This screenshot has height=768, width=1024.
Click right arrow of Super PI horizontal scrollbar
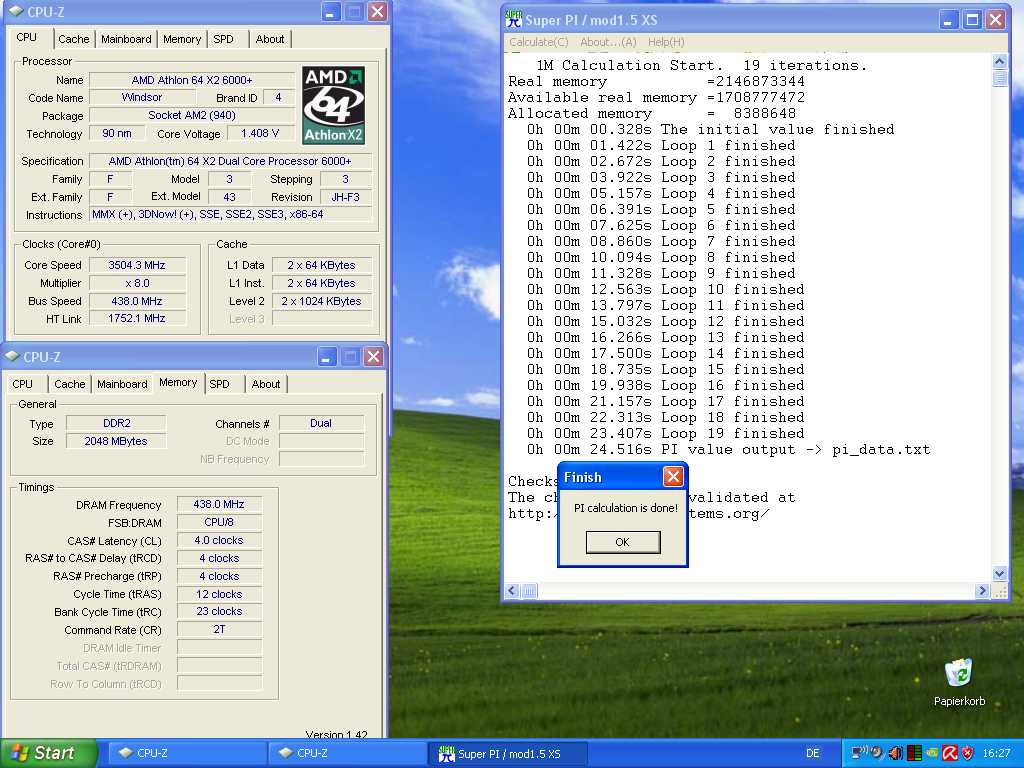(982, 591)
